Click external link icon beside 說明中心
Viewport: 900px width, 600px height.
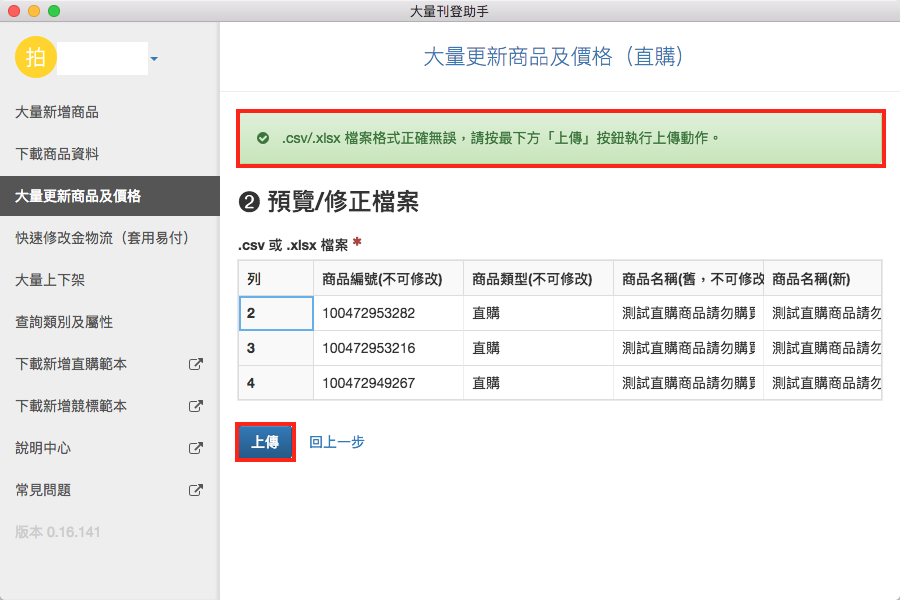(x=196, y=449)
